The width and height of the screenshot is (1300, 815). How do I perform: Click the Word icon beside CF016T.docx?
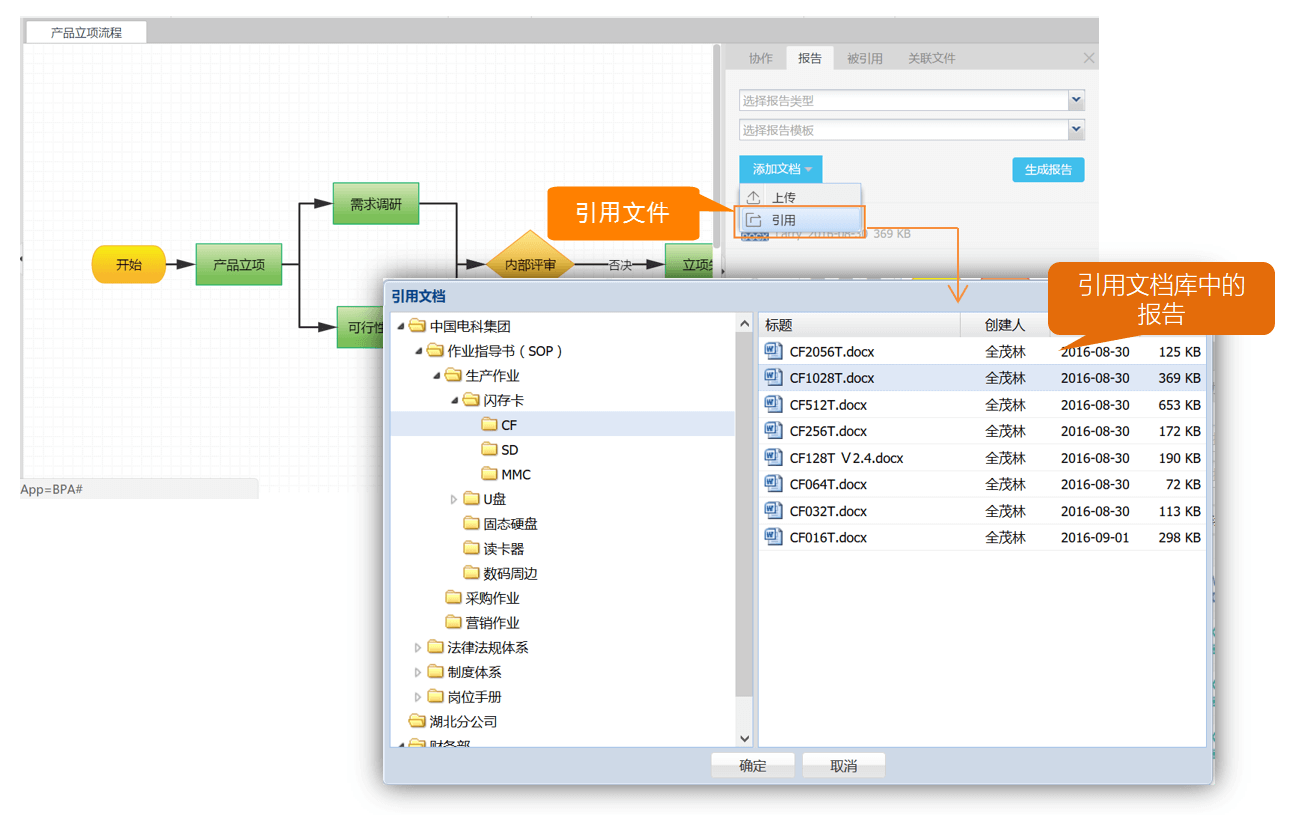(x=773, y=537)
